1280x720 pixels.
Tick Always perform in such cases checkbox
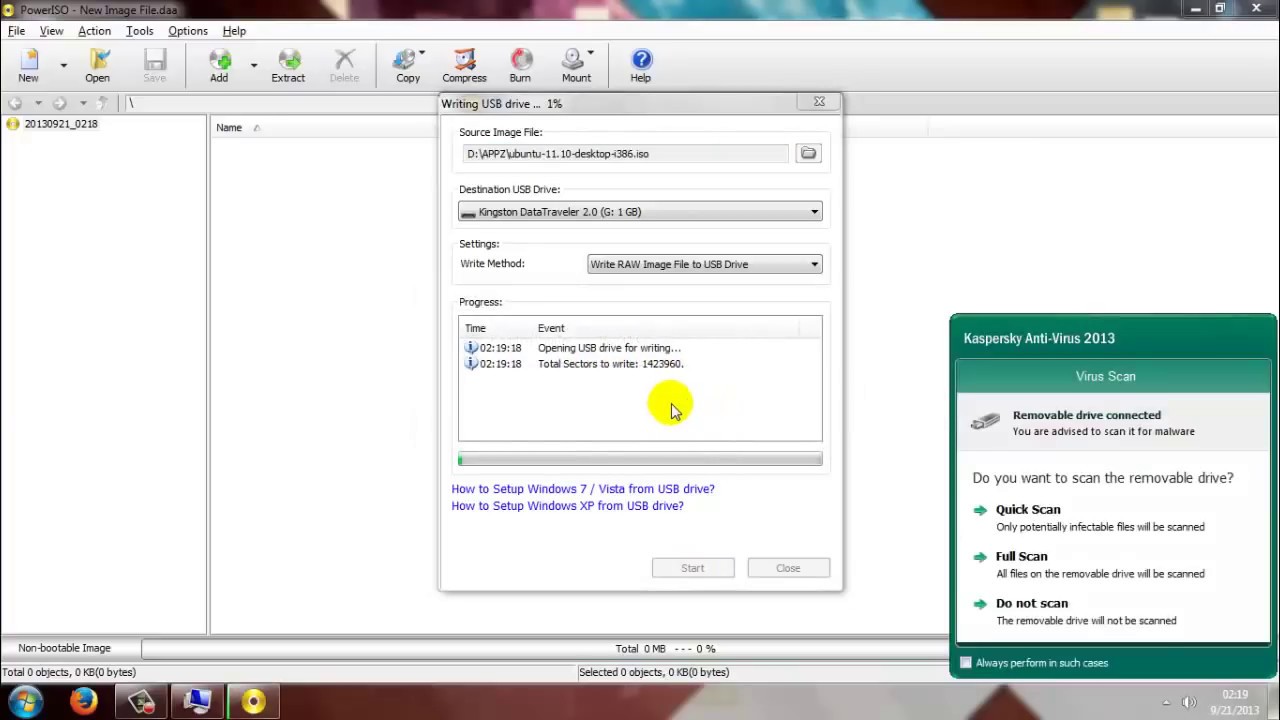point(966,663)
